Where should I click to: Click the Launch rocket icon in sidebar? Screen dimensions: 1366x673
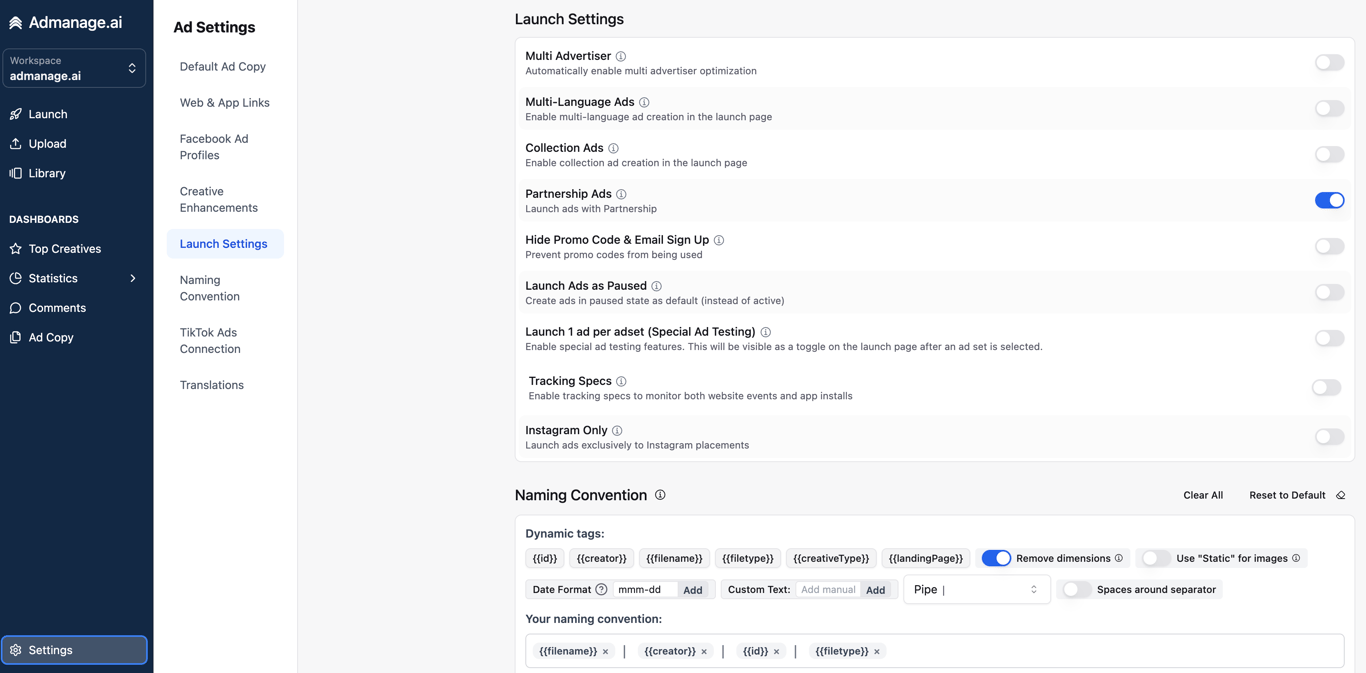pos(16,114)
